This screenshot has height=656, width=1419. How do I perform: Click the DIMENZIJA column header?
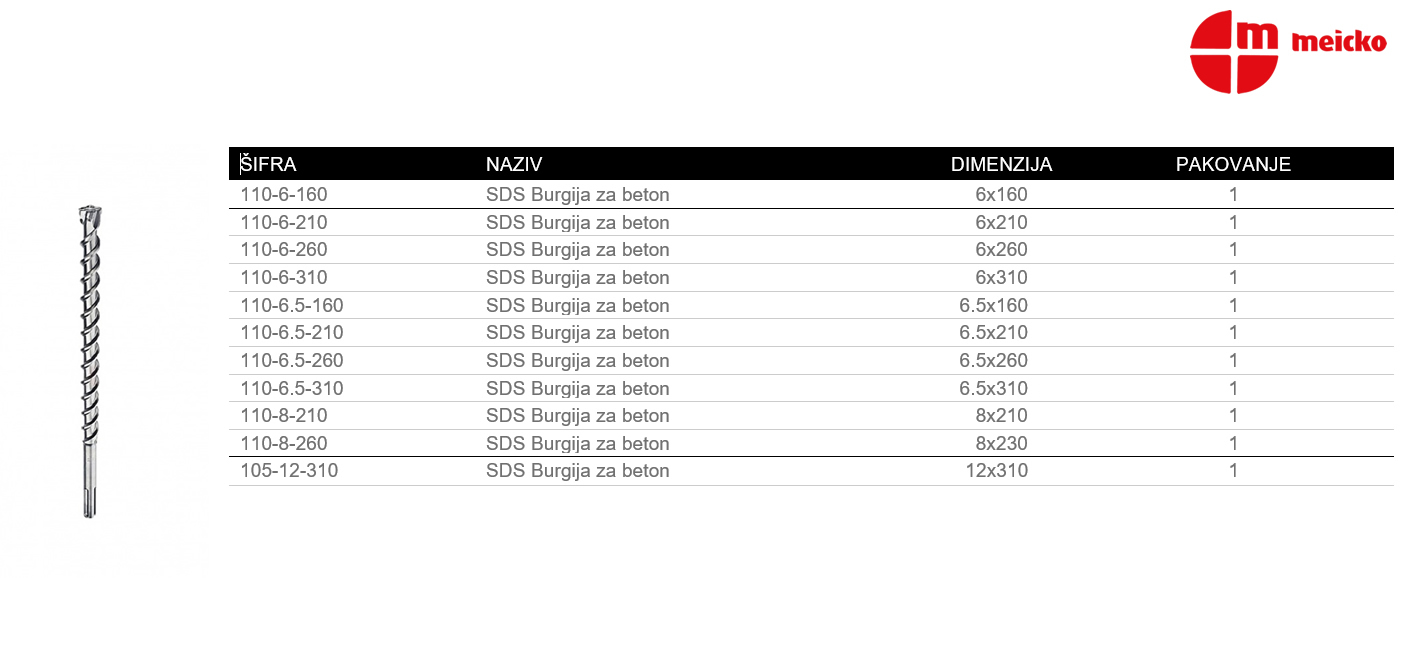click(1001, 165)
